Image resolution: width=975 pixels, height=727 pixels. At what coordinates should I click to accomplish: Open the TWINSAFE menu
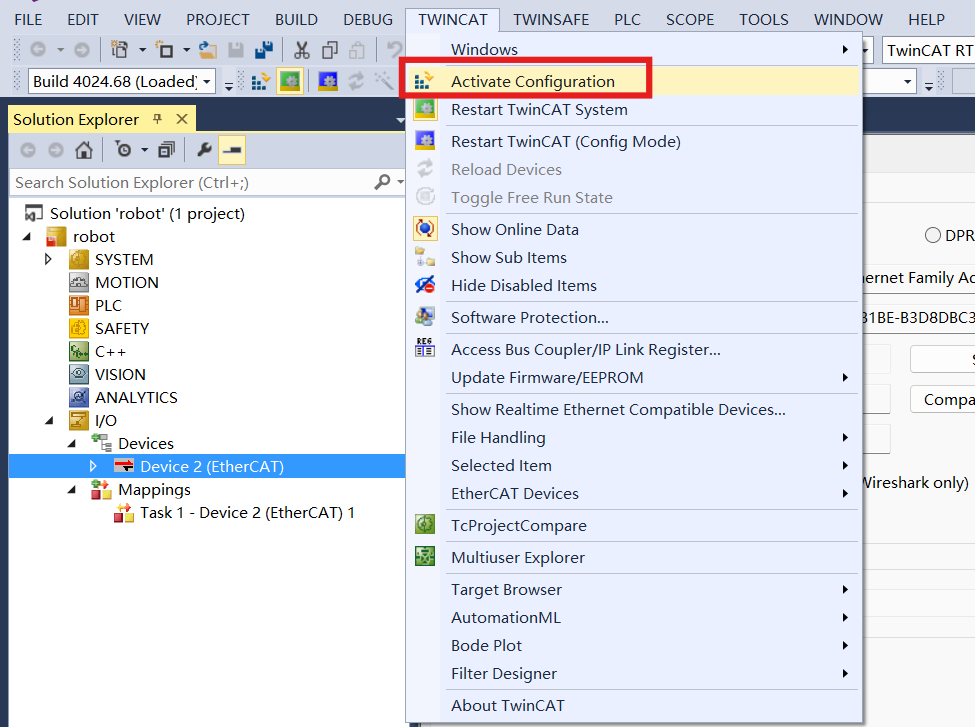pos(551,19)
